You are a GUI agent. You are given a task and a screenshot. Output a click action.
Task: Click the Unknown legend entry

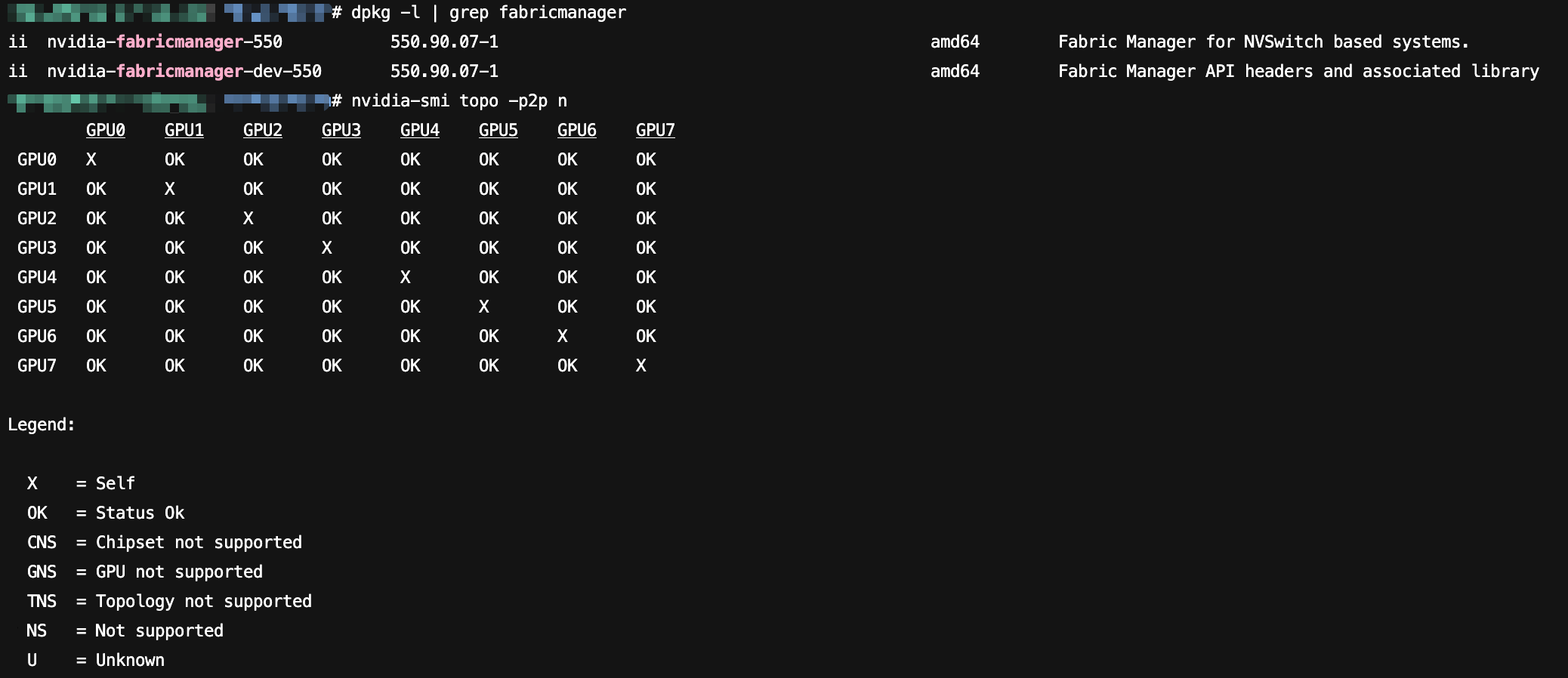click(130, 661)
